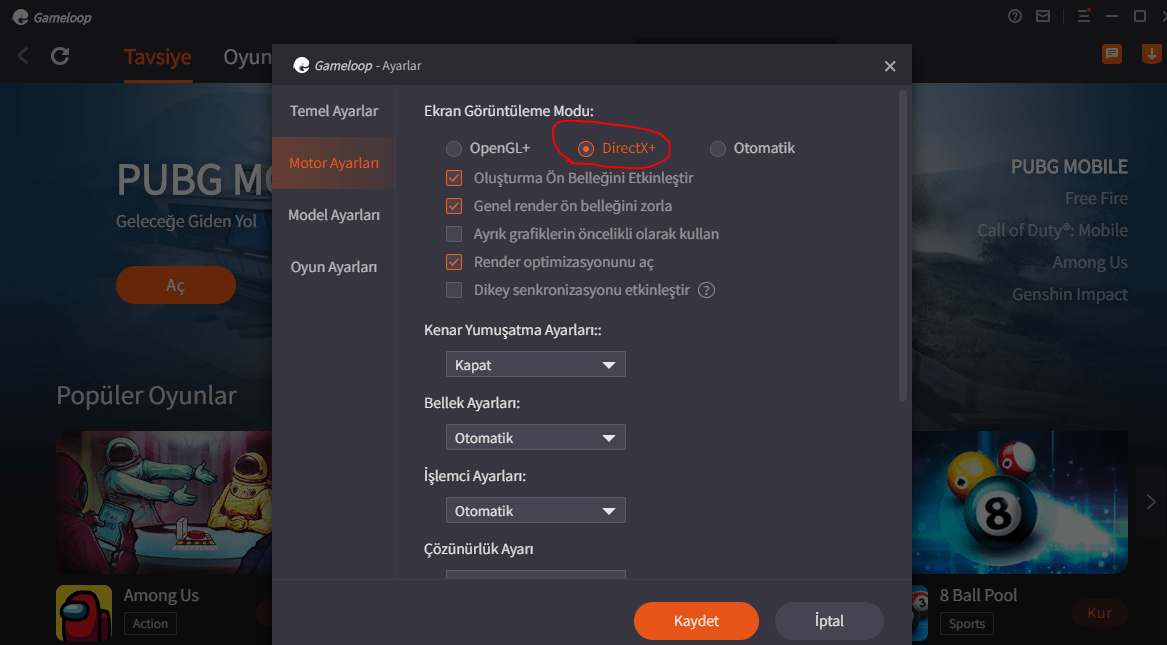Click the Kur button for 8 Ball Pool

coord(1099,613)
